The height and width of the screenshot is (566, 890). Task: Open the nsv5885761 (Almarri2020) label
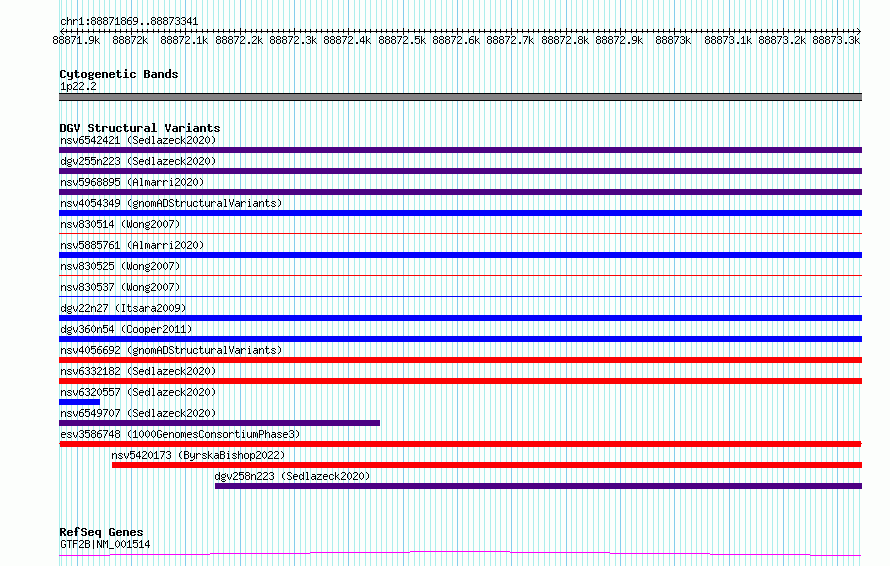(132, 245)
